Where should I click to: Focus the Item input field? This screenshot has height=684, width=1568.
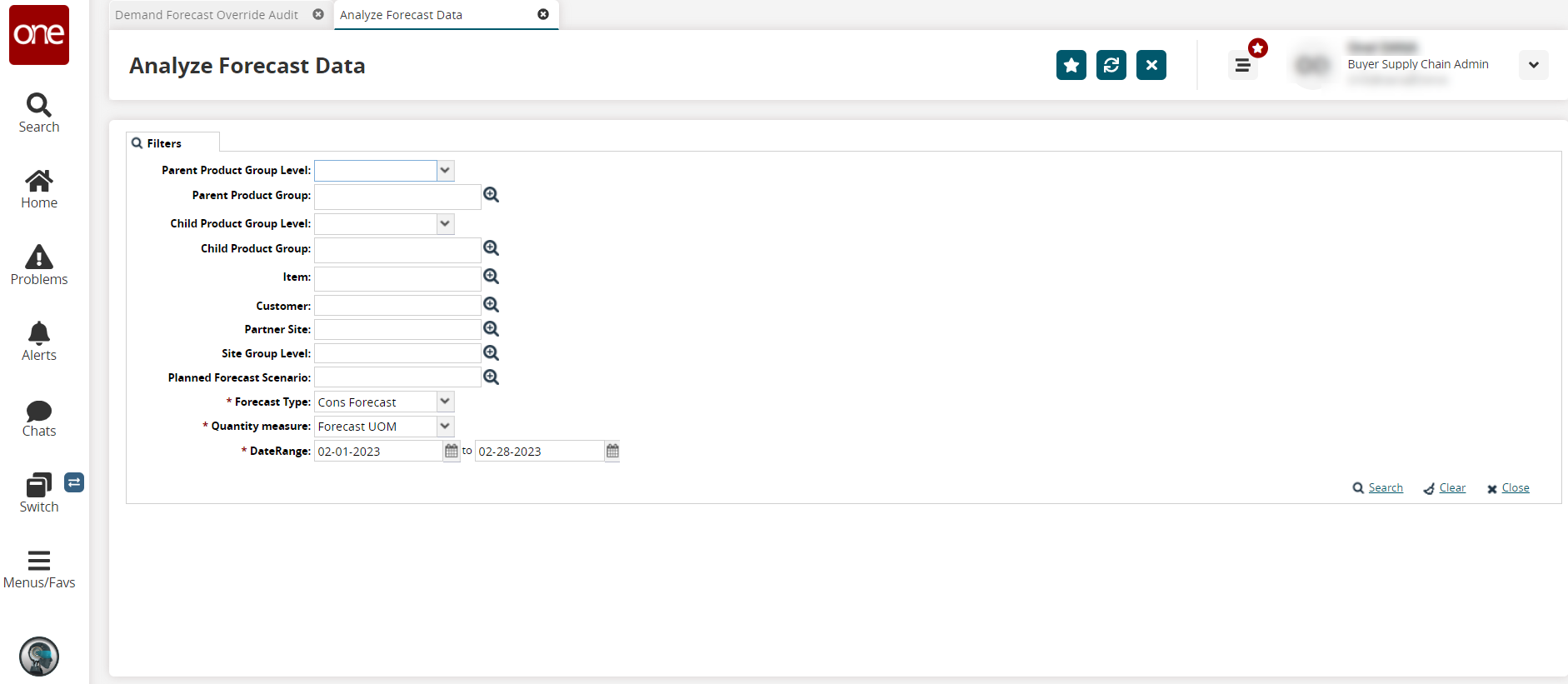(397, 278)
